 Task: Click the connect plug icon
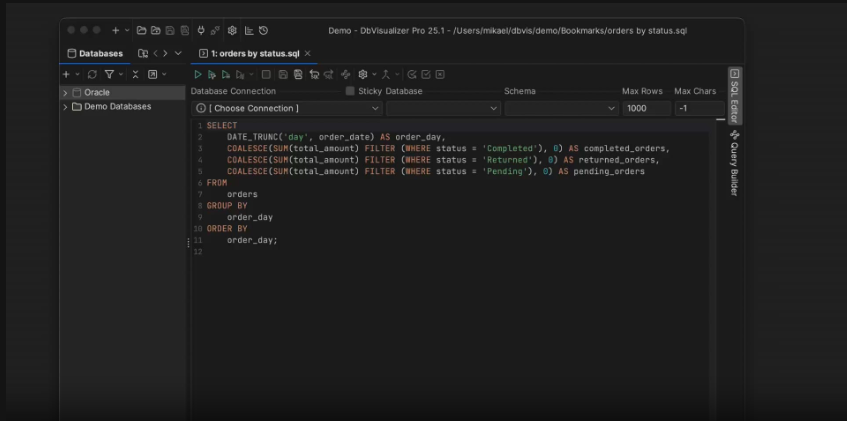tap(201, 31)
